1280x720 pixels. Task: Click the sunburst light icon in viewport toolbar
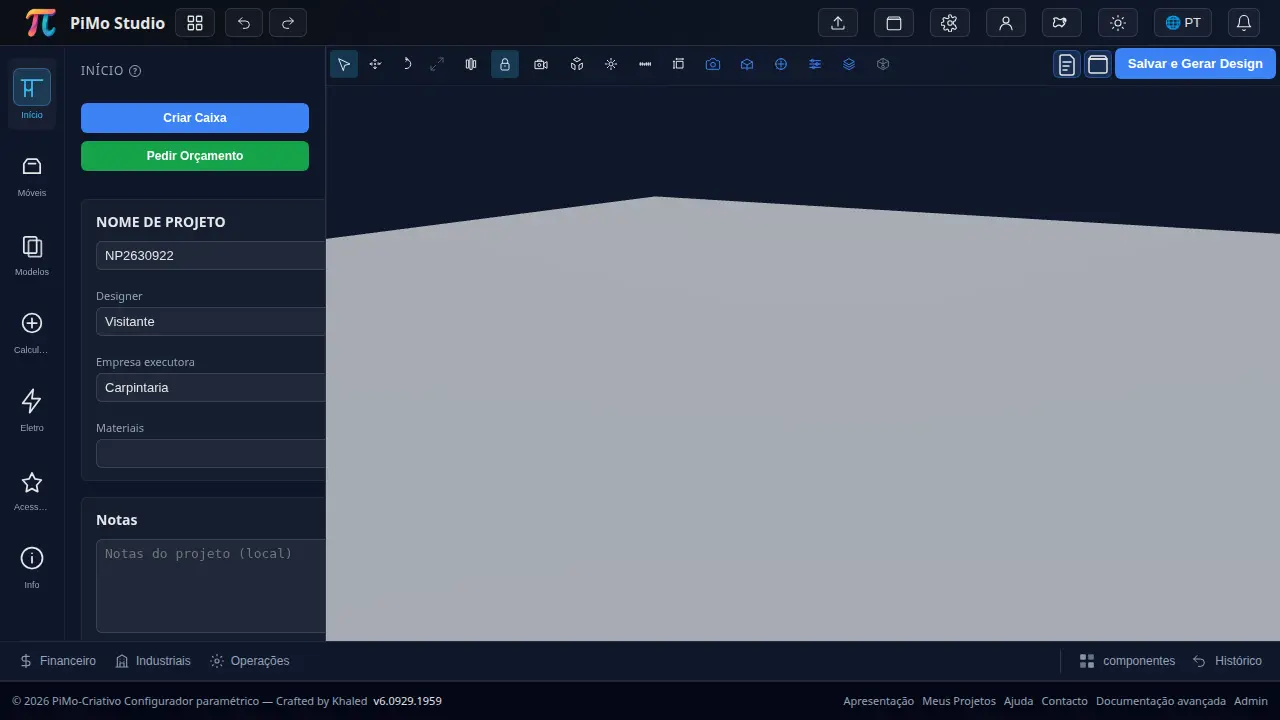click(x=611, y=64)
